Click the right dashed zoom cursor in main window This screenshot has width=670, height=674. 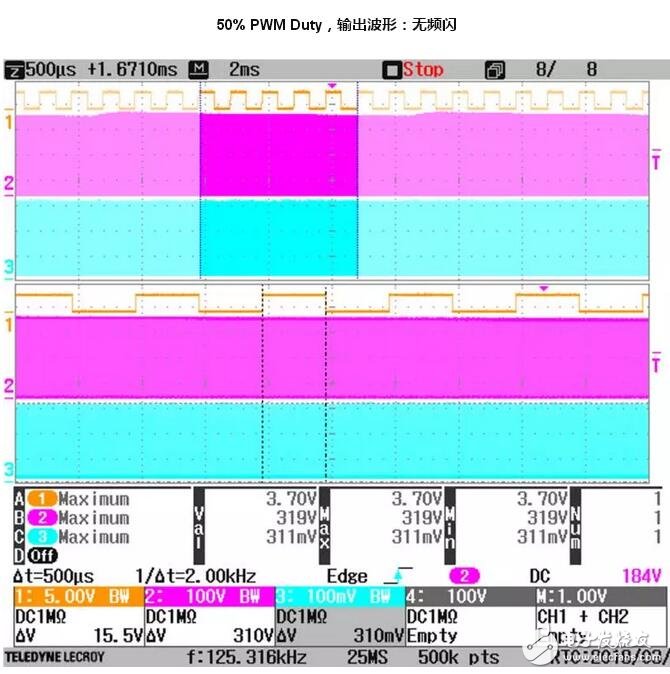358,181
